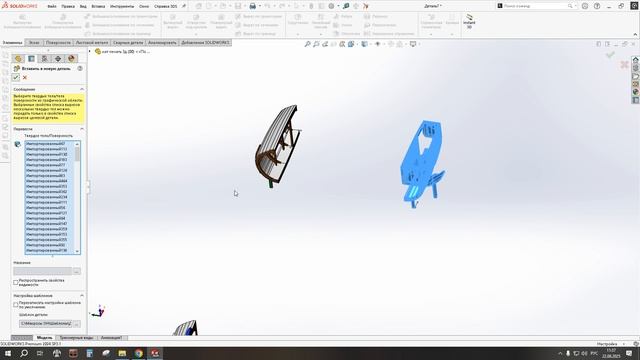Viewport: 640px width, 360px height.
Task: Open the ConfigurationManager tab icon
Action: [44, 59]
